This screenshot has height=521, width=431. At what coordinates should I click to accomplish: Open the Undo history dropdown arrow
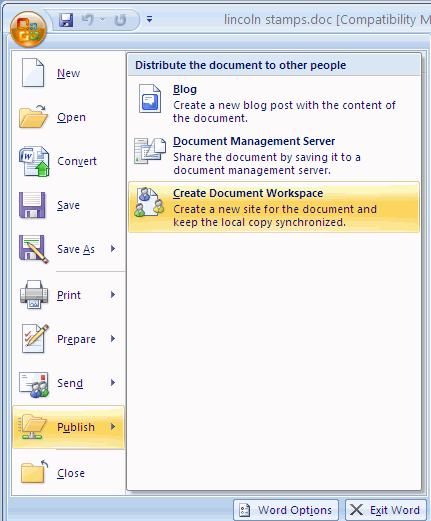(103, 20)
